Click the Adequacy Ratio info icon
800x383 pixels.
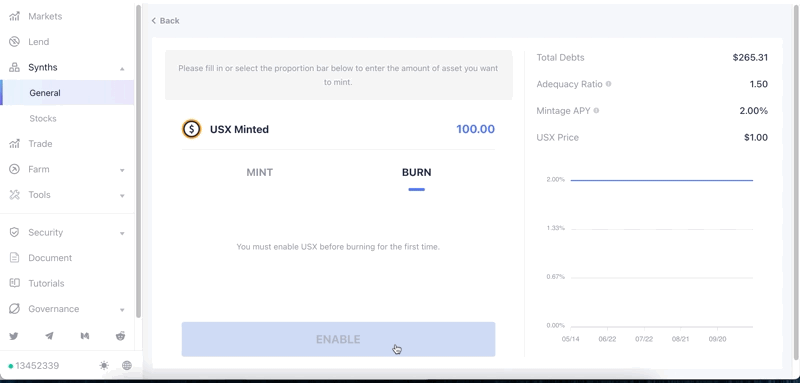(608, 84)
